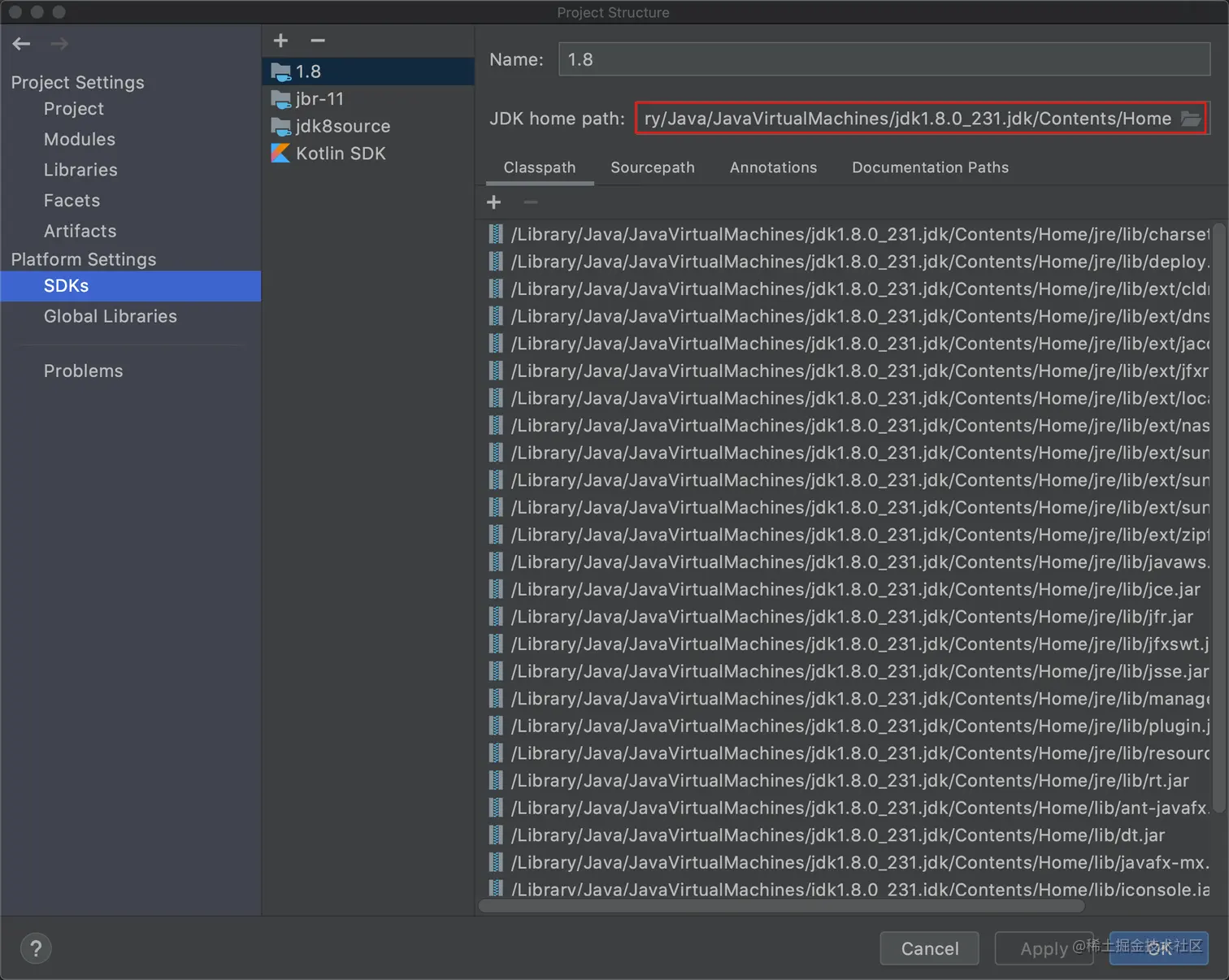Switch to the Annotations tab
The image size is (1229, 980).
[x=773, y=167]
